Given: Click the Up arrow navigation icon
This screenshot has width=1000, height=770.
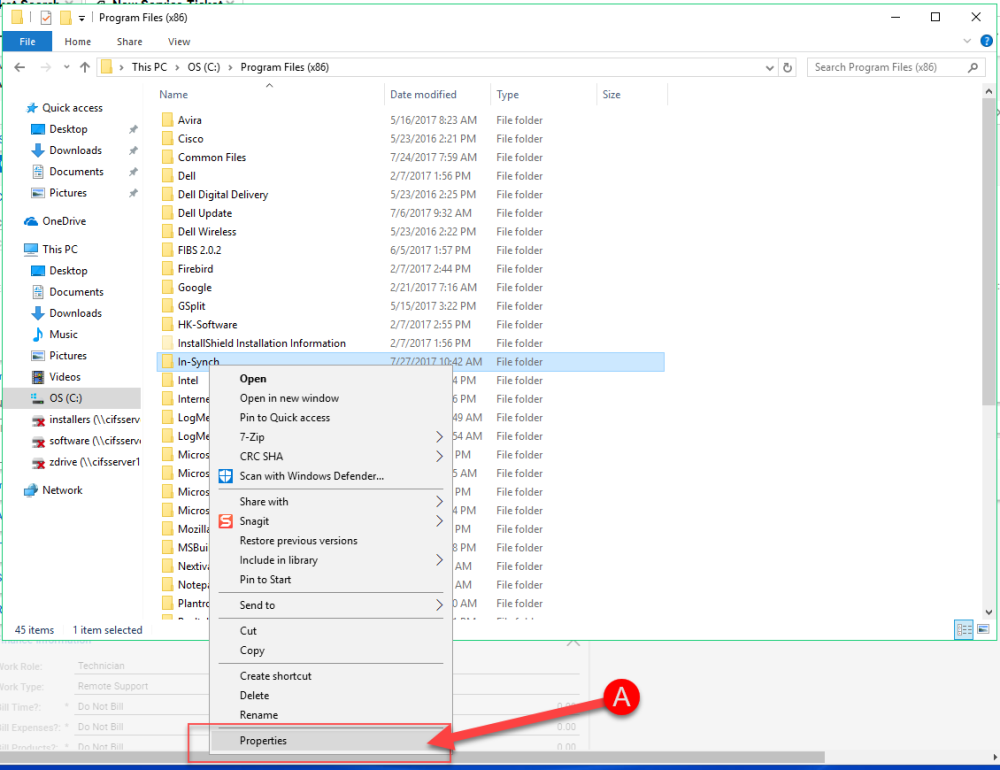Looking at the screenshot, I should tap(84, 67).
